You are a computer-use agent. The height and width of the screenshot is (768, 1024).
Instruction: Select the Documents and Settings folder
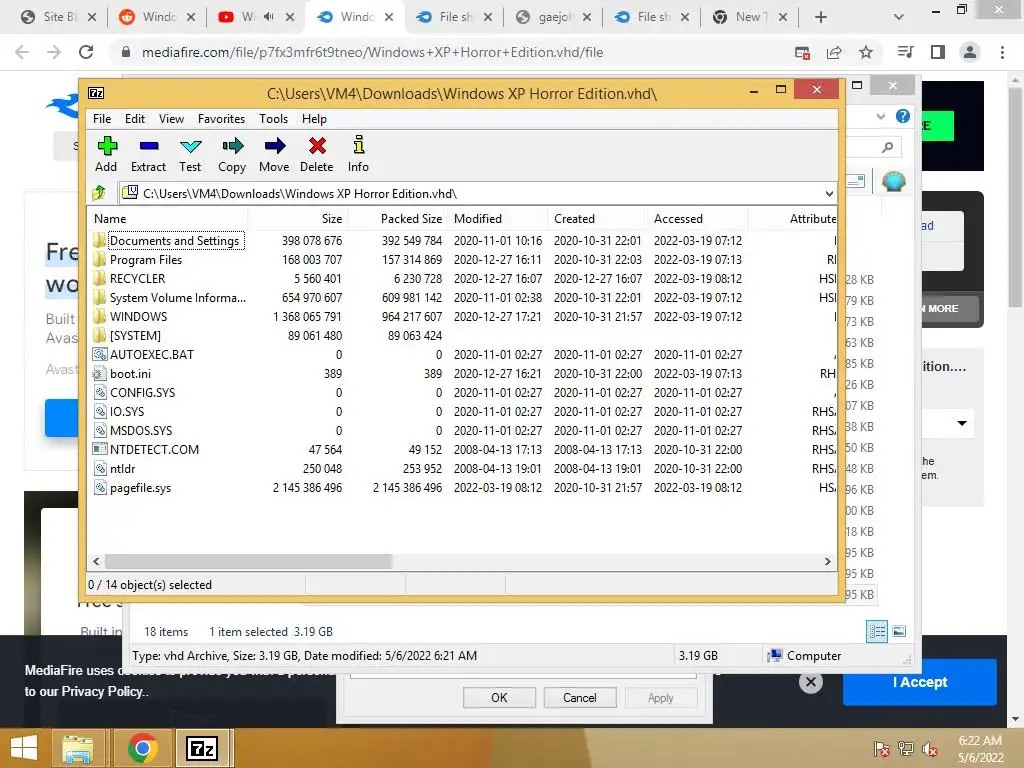click(174, 241)
